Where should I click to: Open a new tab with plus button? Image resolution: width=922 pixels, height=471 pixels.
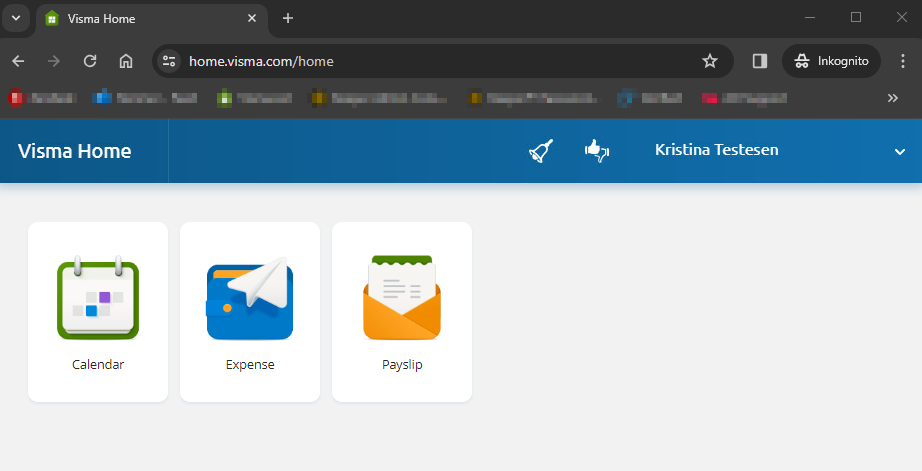point(288,18)
